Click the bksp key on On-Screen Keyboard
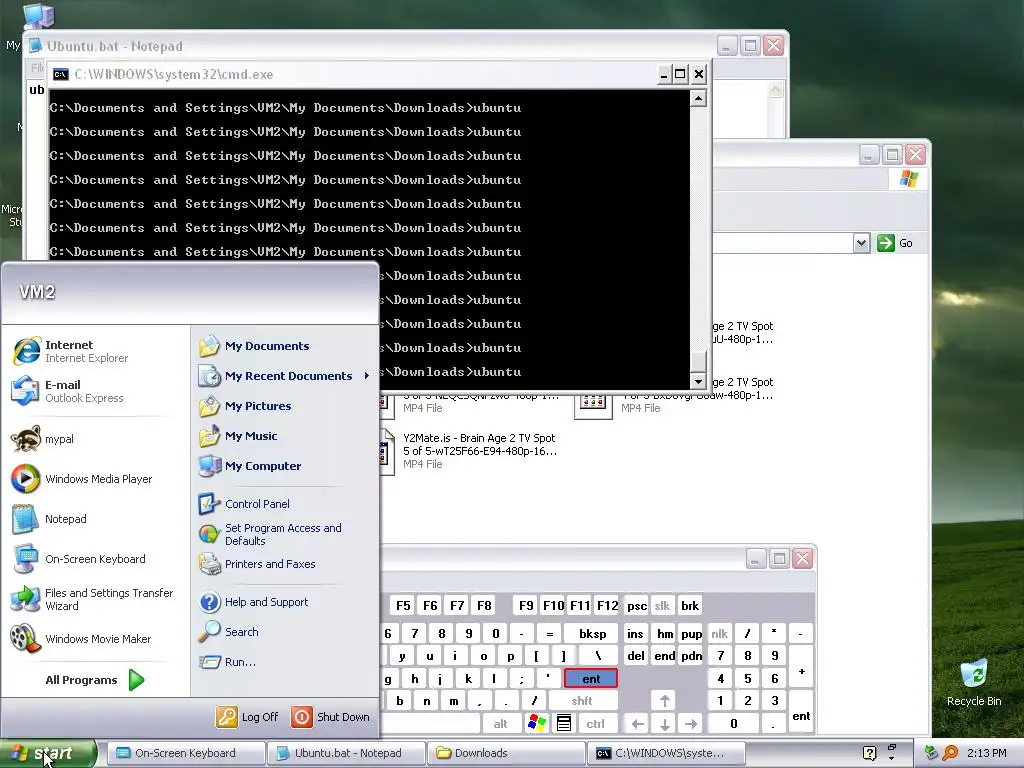 (592, 633)
